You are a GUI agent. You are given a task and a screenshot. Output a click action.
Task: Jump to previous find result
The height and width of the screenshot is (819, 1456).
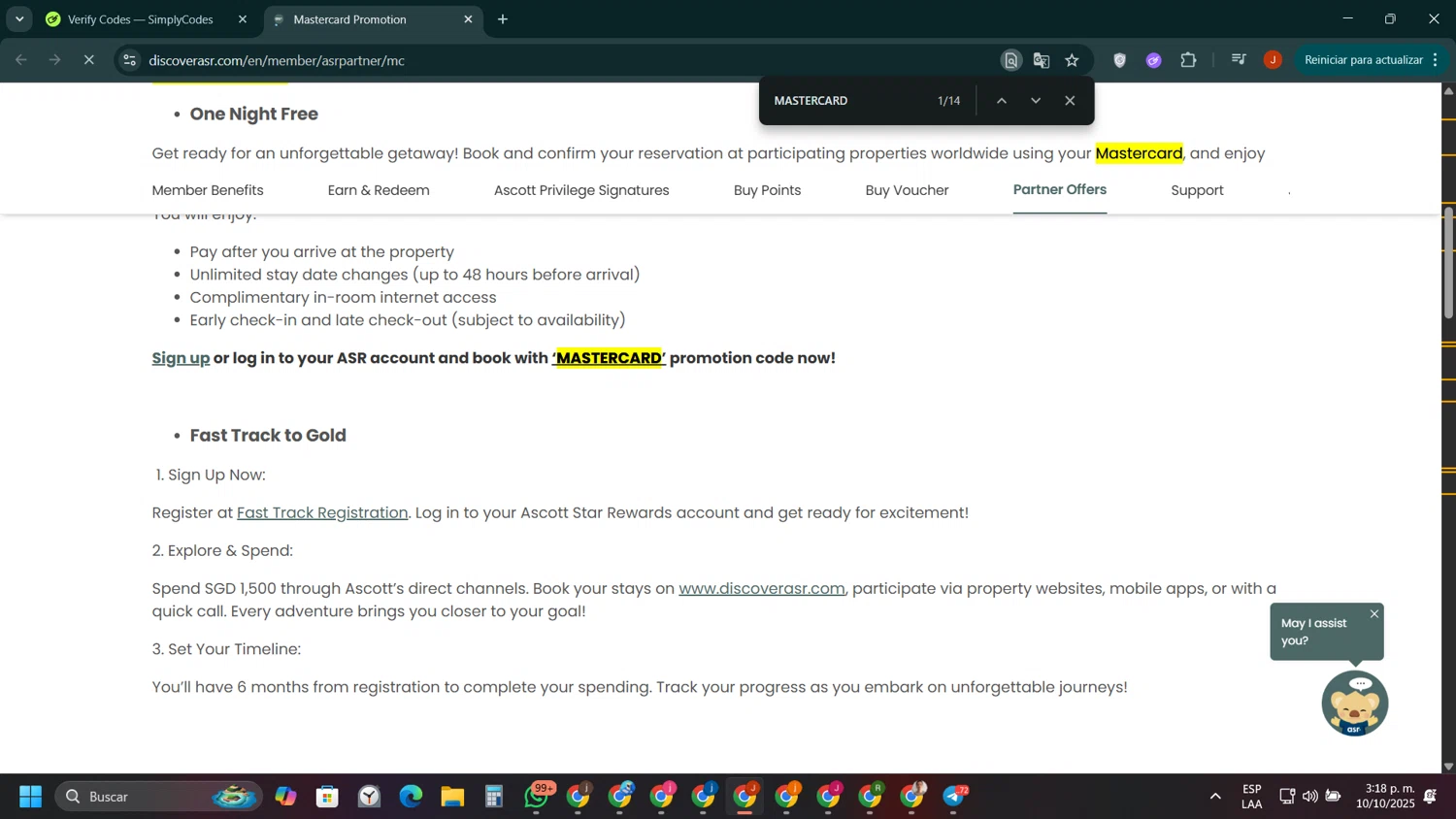pos(1001,101)
